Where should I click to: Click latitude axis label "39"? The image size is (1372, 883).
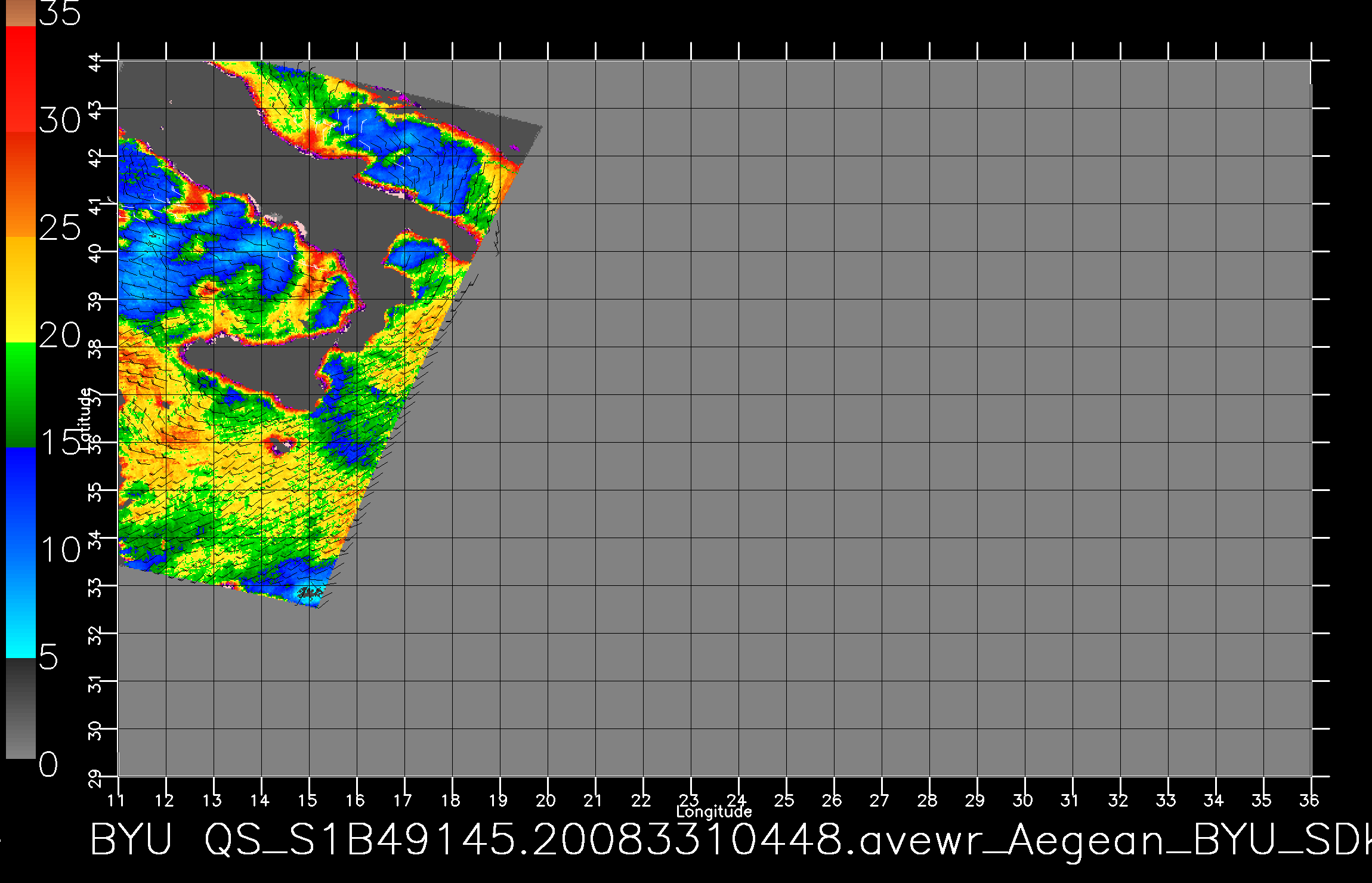click(x=95, y=301)
